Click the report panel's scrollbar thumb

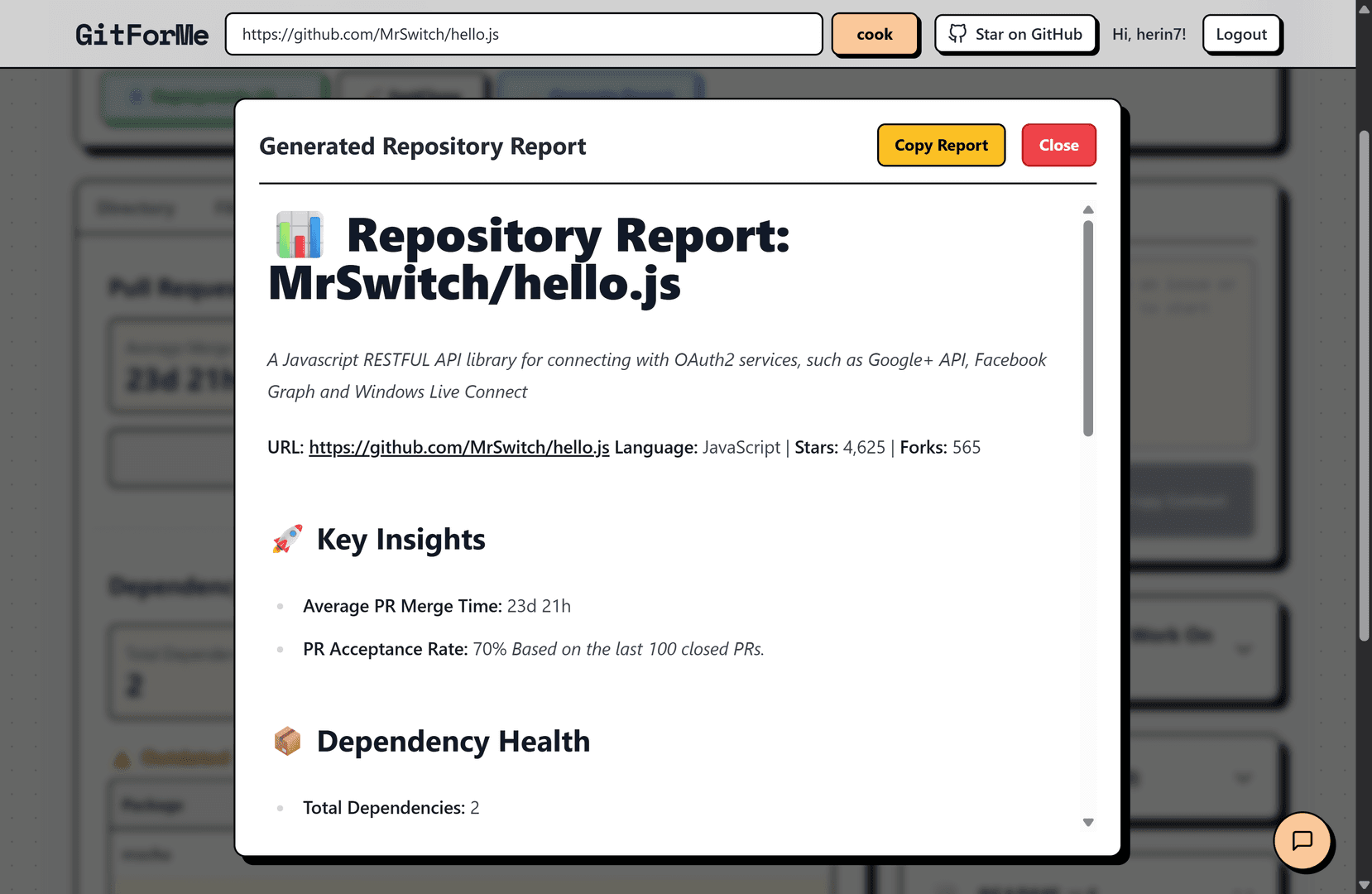tap(1088, 328)
